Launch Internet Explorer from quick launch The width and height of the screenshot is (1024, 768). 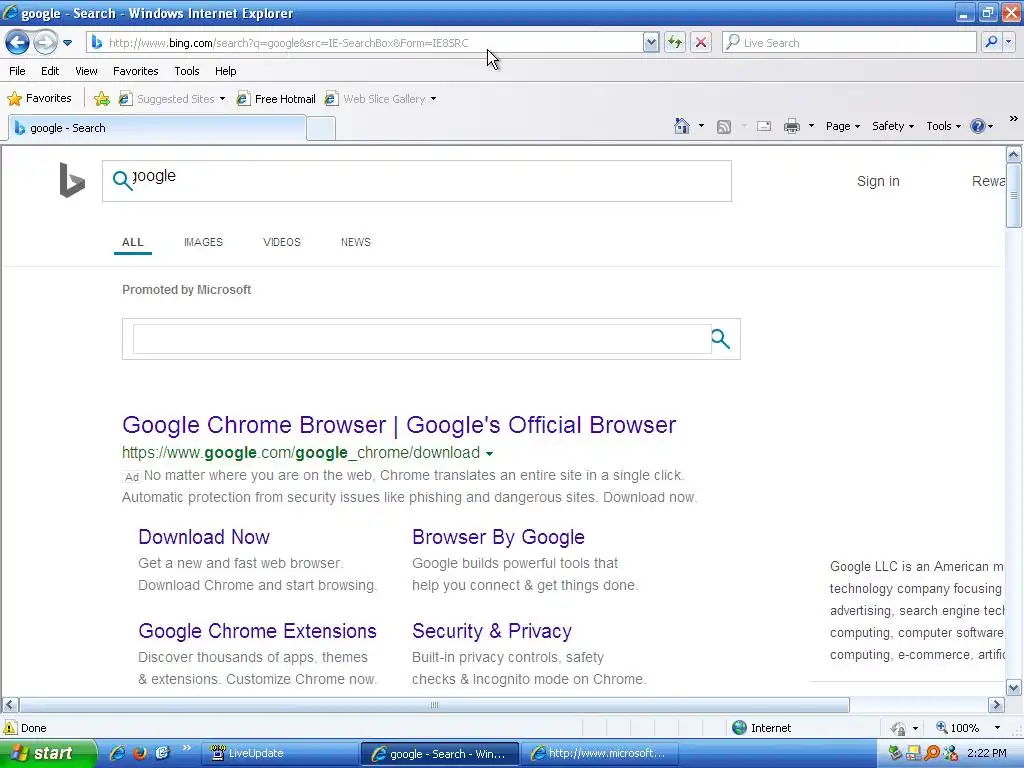(x=118, y=753)
